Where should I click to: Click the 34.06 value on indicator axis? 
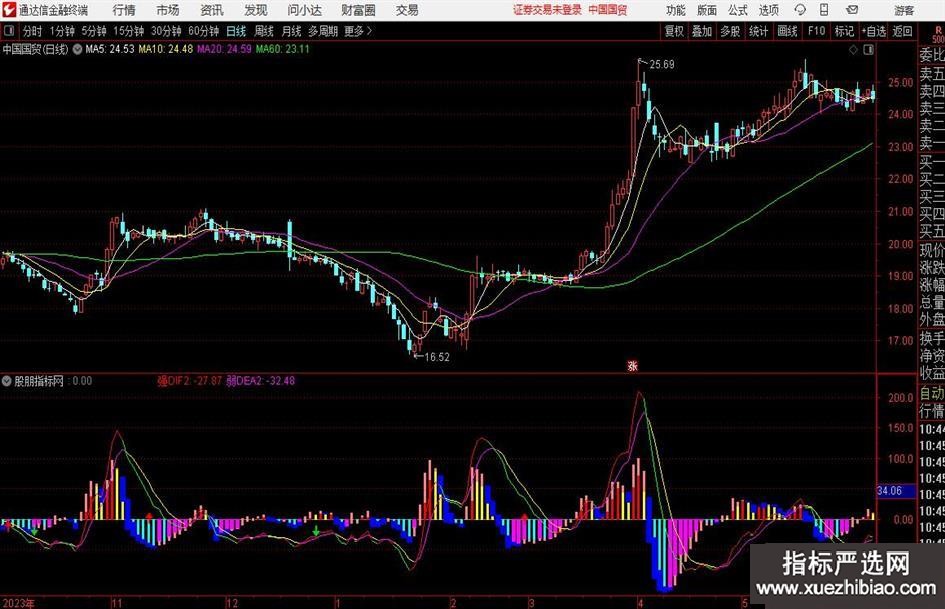[x=889, y=491]
